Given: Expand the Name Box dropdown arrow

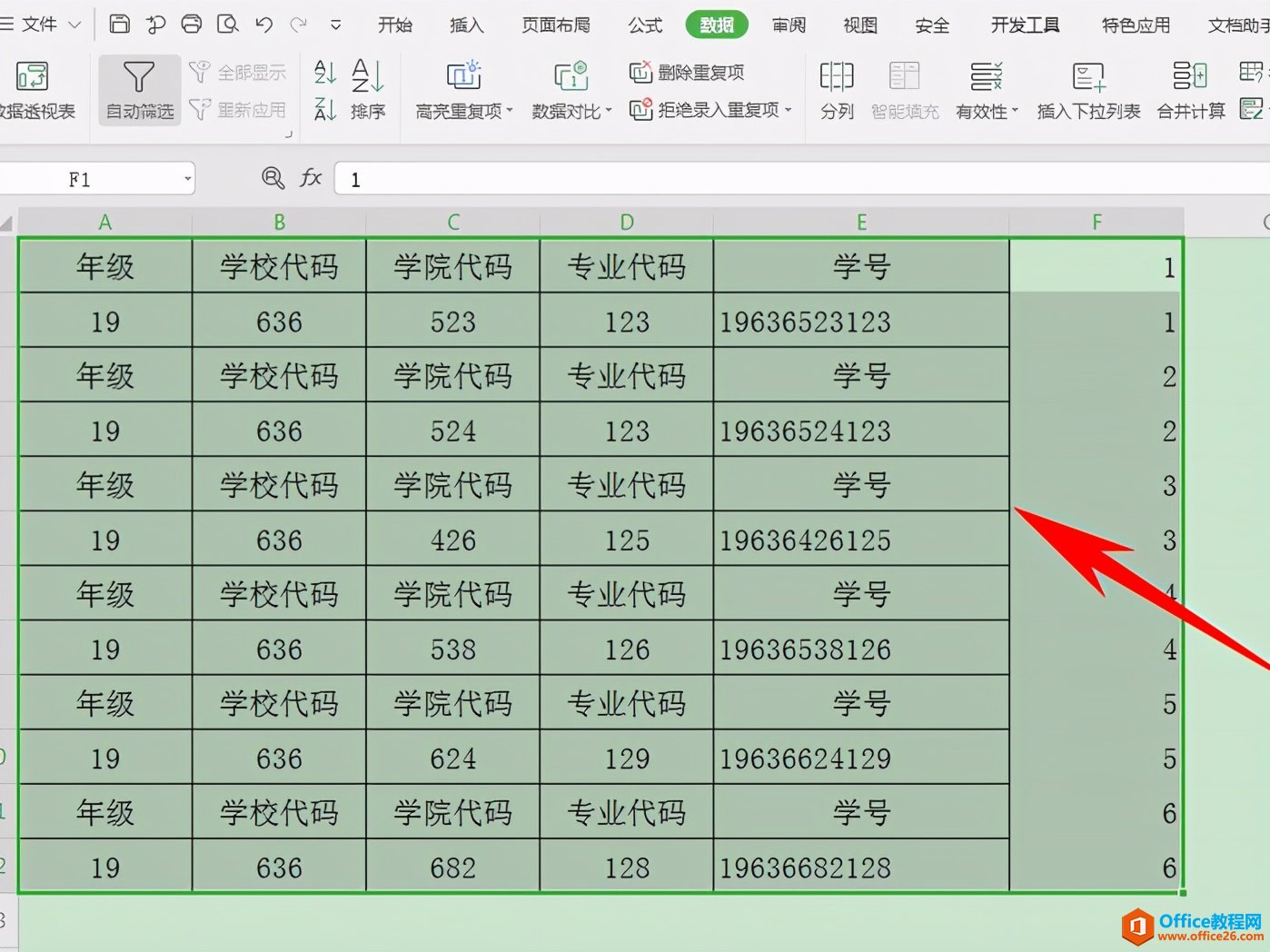Looking at the screenshot, I should pos(188,179).
